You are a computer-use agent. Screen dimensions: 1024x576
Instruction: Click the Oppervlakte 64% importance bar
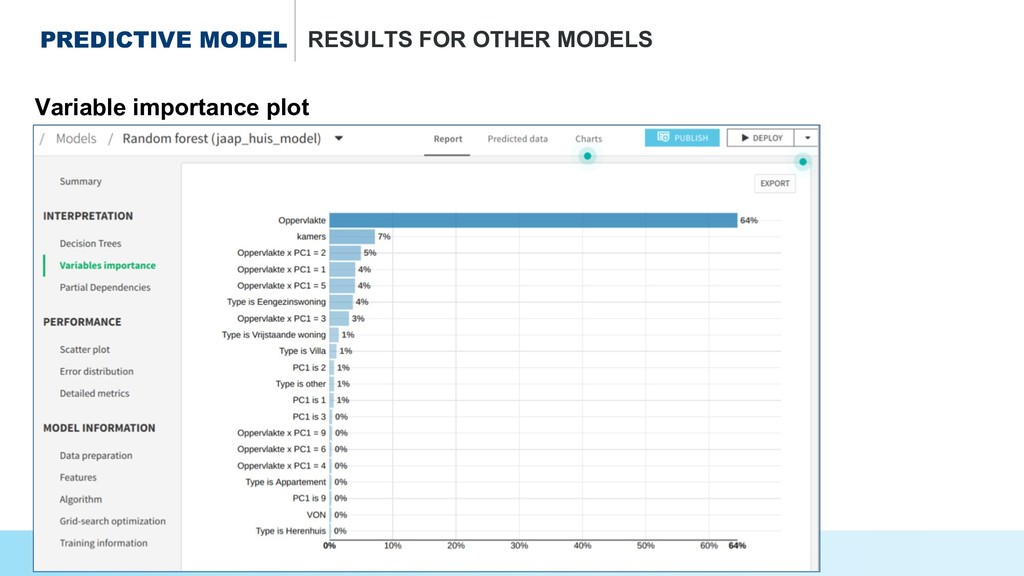tap(533, 220)
